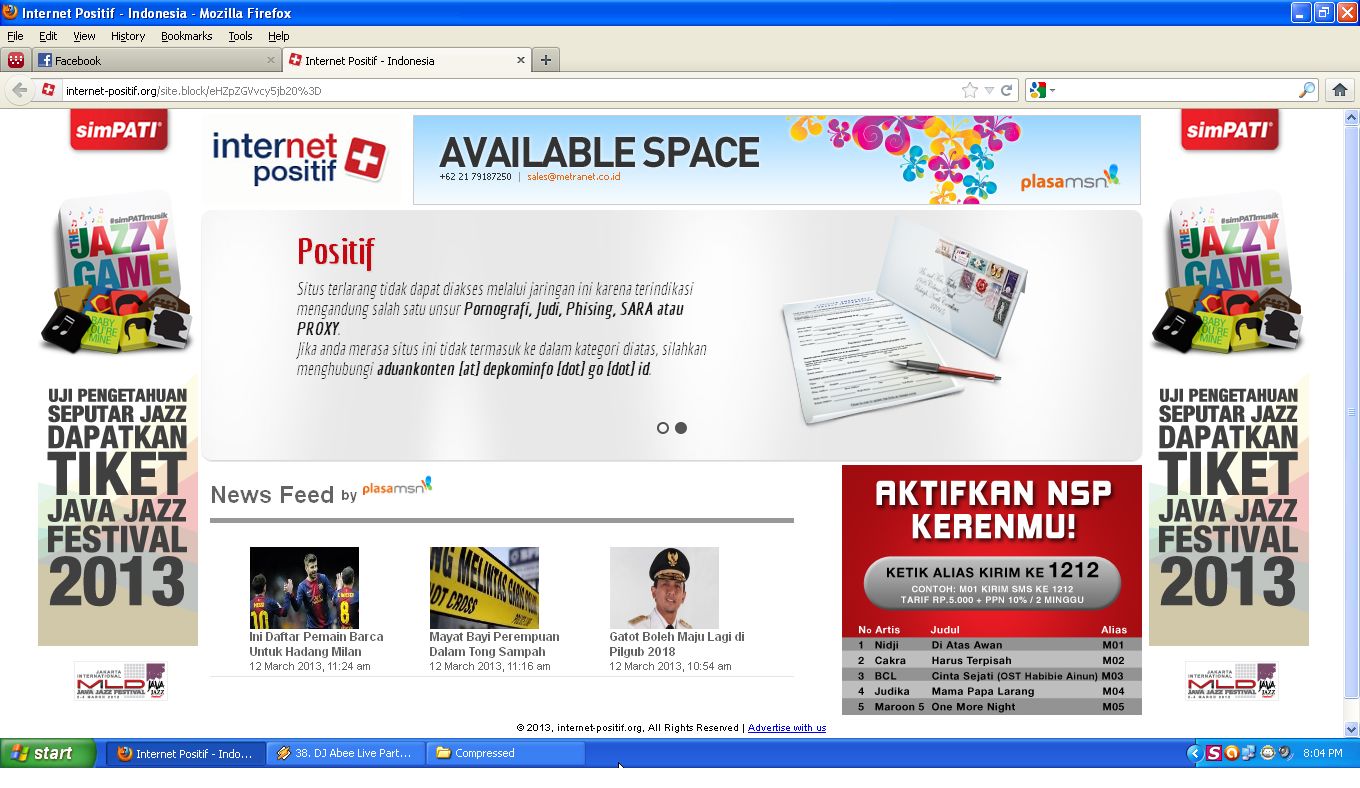Click the right simPATI logo
Image resolution: width=1360 pixels, height=788 pixels.
pos(1230,130)
